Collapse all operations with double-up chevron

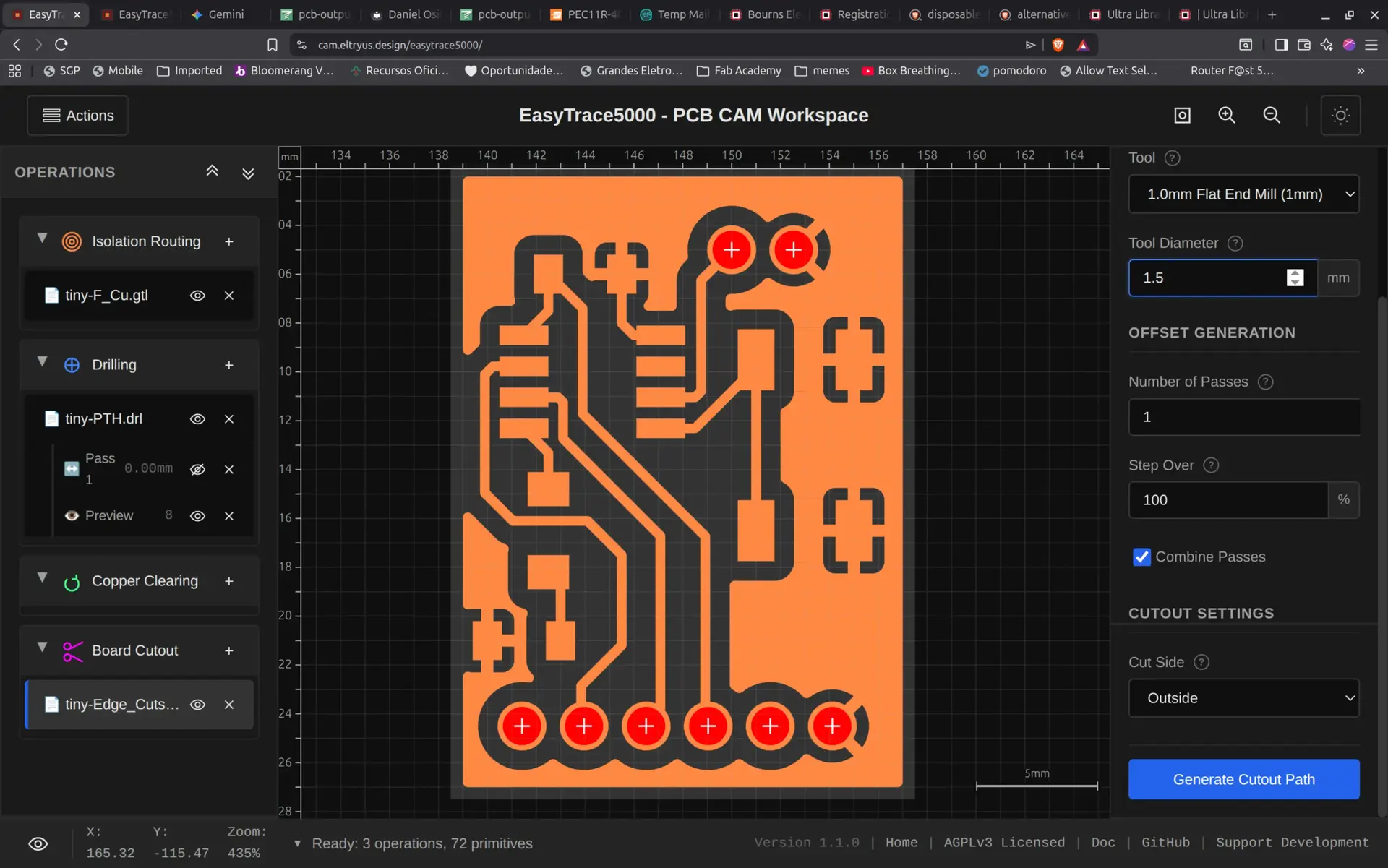click(x=212, y=171)
